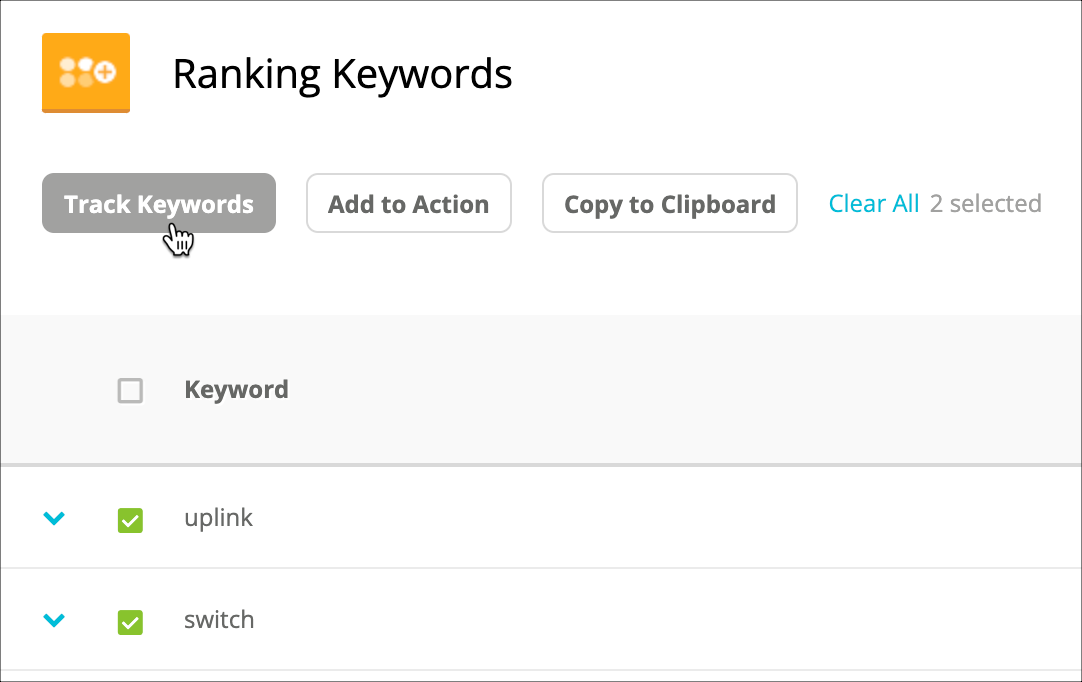Click empty space in the uplink row
Image resolution: width=1082 pixels, height=682 pixels.
click(650, 518)
